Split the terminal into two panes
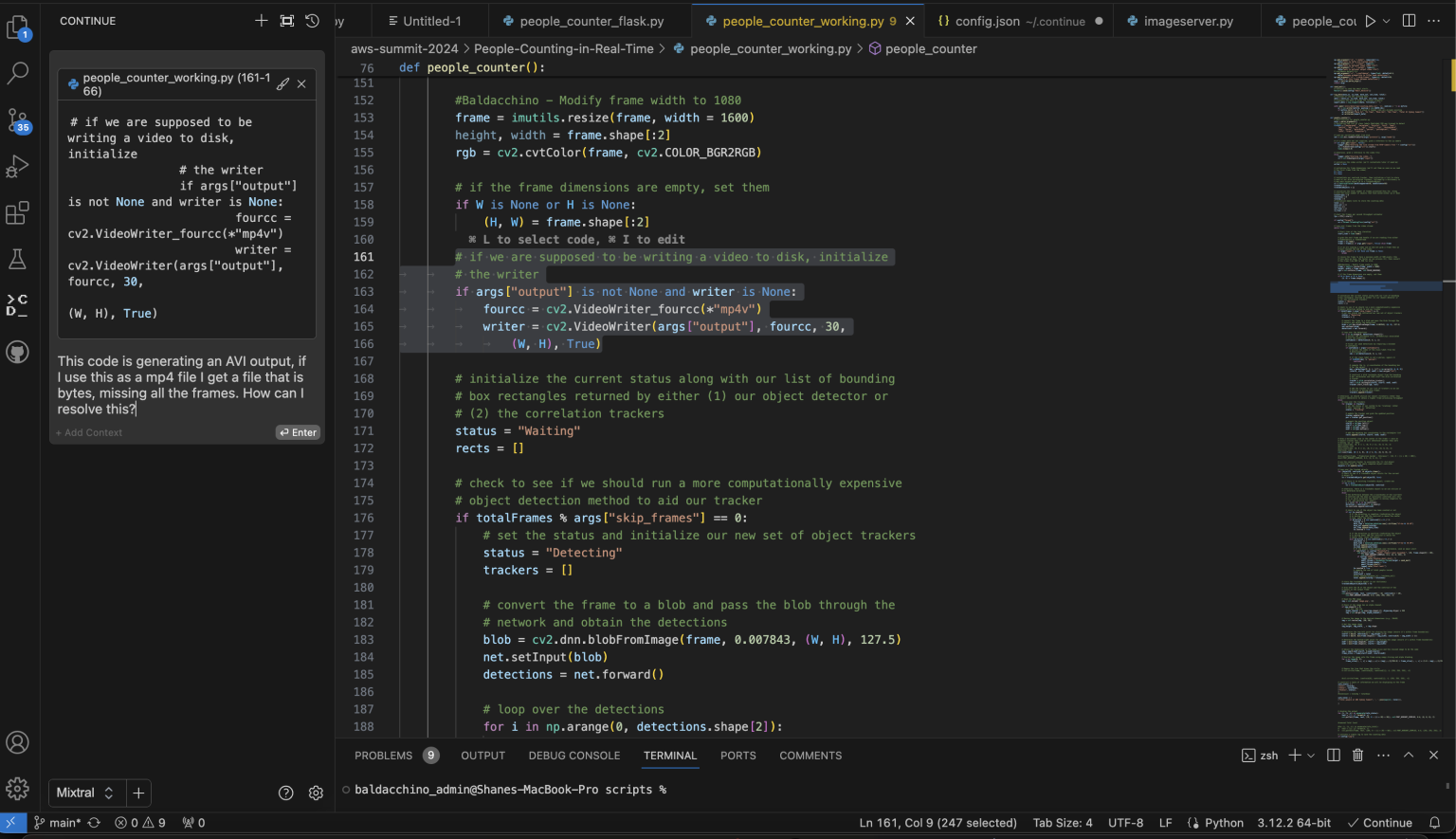 click(x=1334, y=755)
